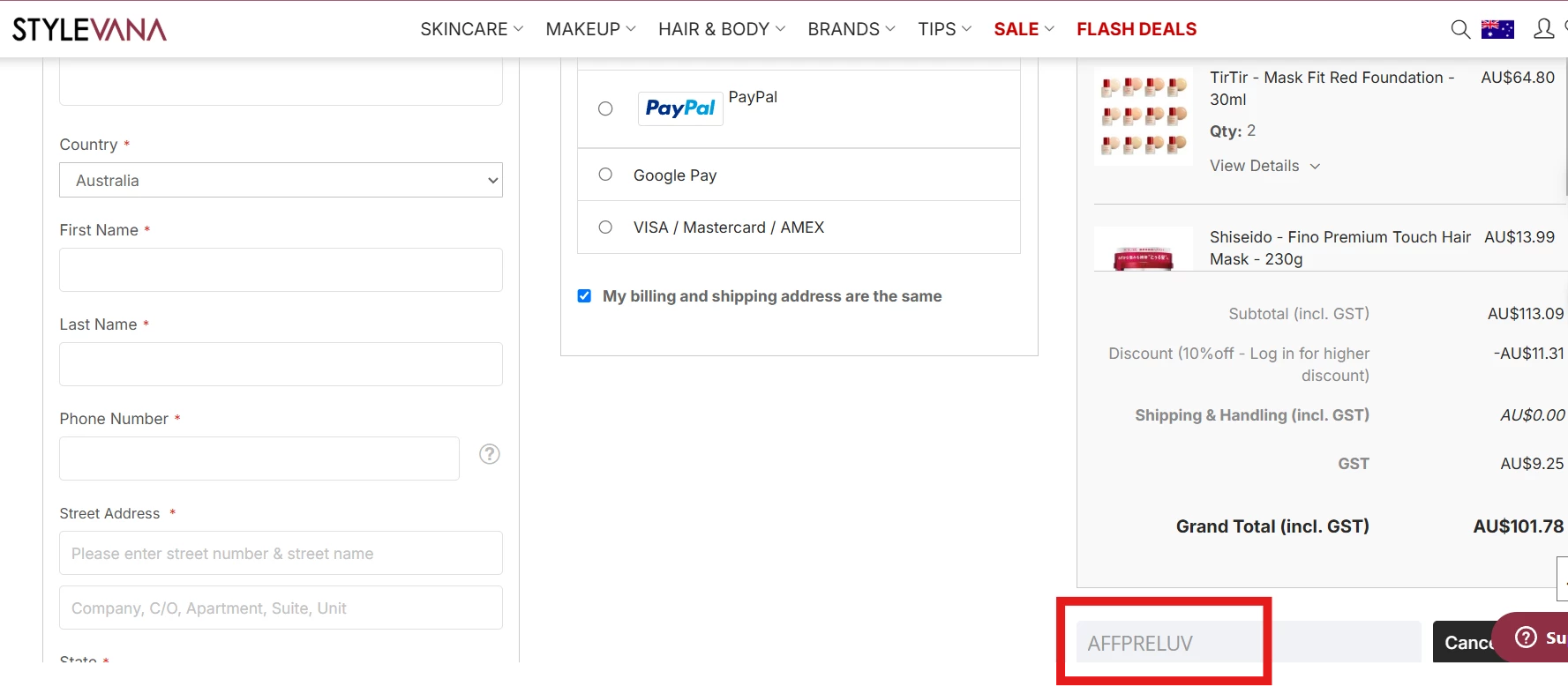
Task: Expand the HAIR & BODY menu
Action: click(x=722, y=29)
